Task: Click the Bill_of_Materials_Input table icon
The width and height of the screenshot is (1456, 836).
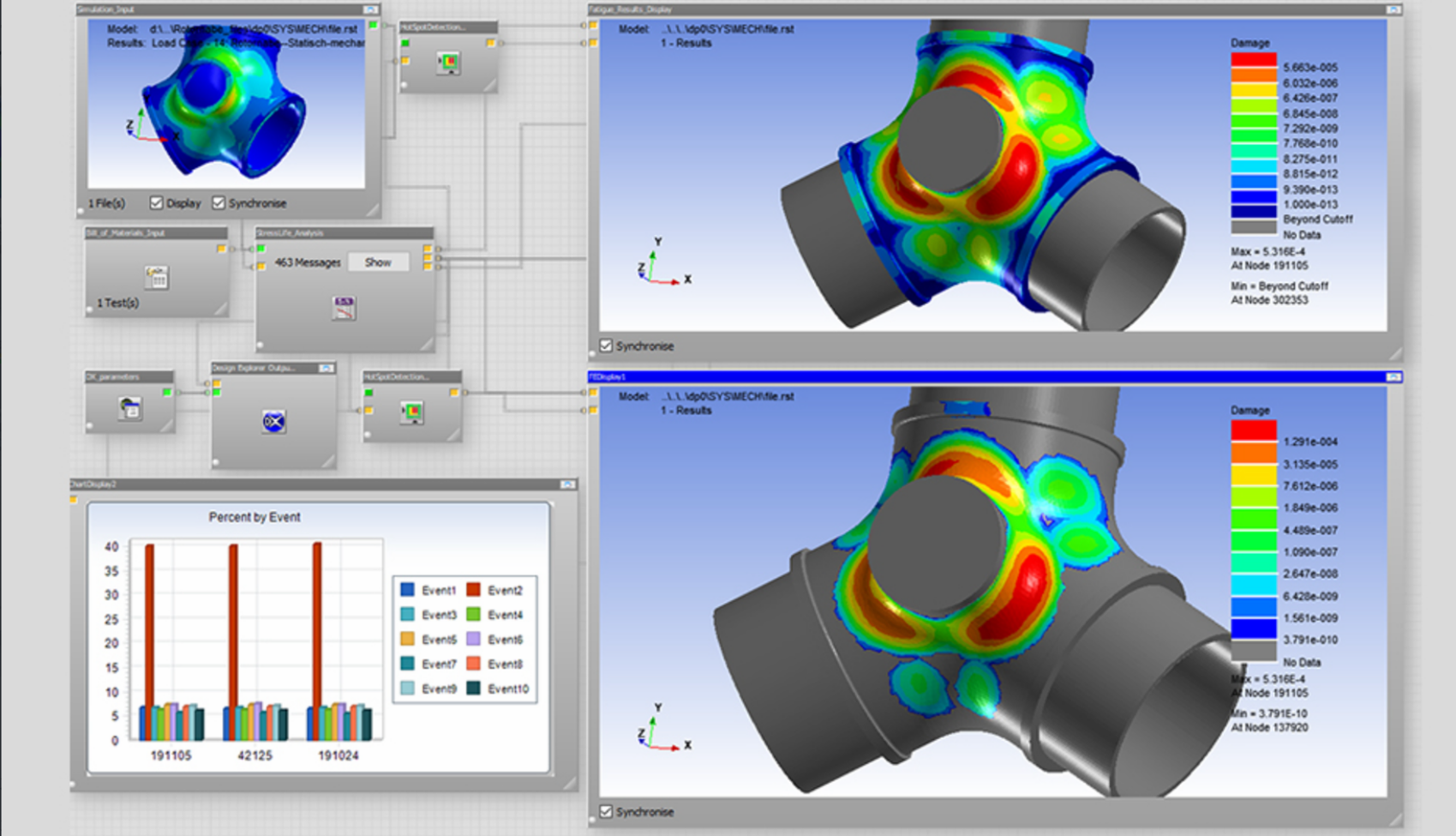Action: click(x=156, y=276)
